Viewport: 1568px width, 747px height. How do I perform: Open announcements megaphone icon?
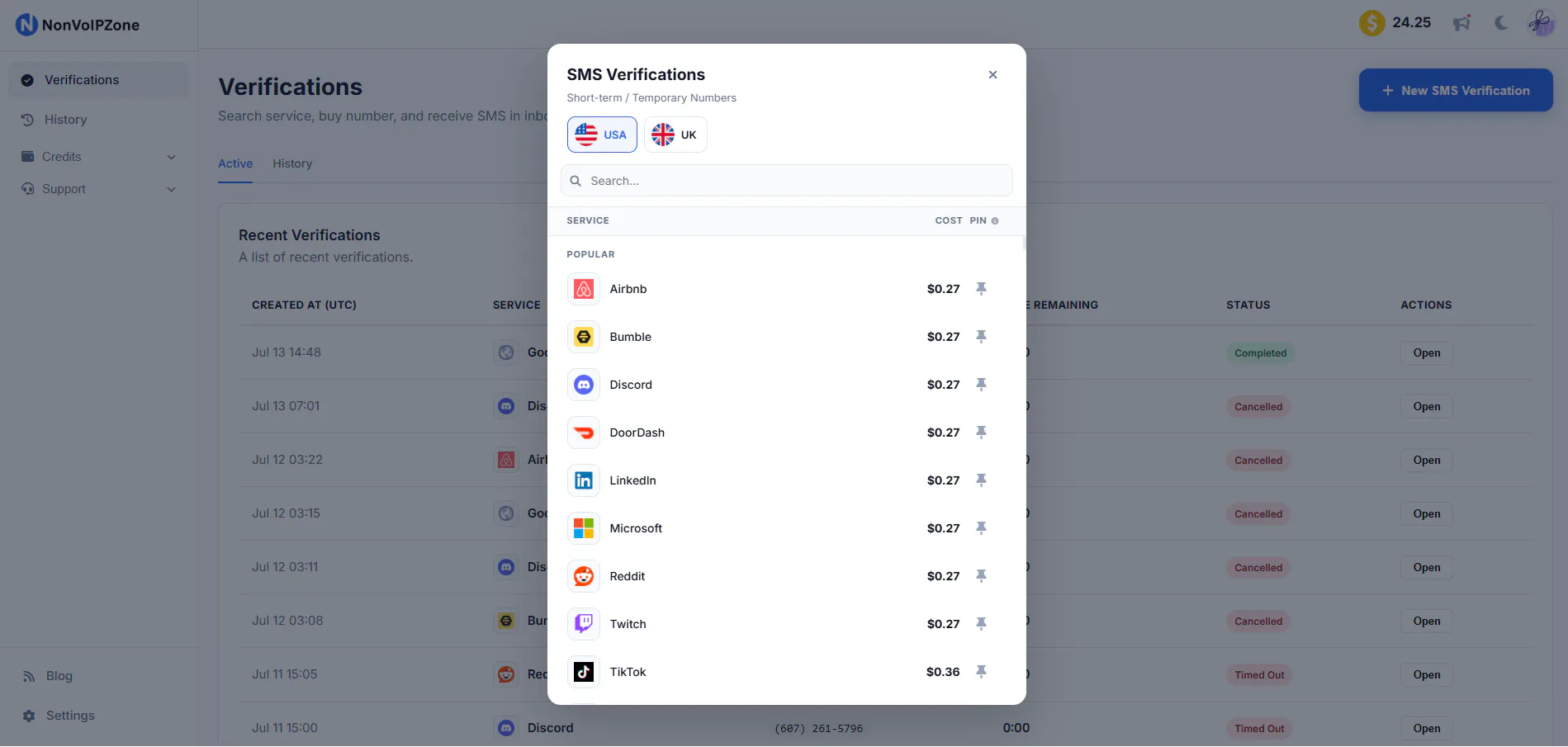click(1461, 23)
